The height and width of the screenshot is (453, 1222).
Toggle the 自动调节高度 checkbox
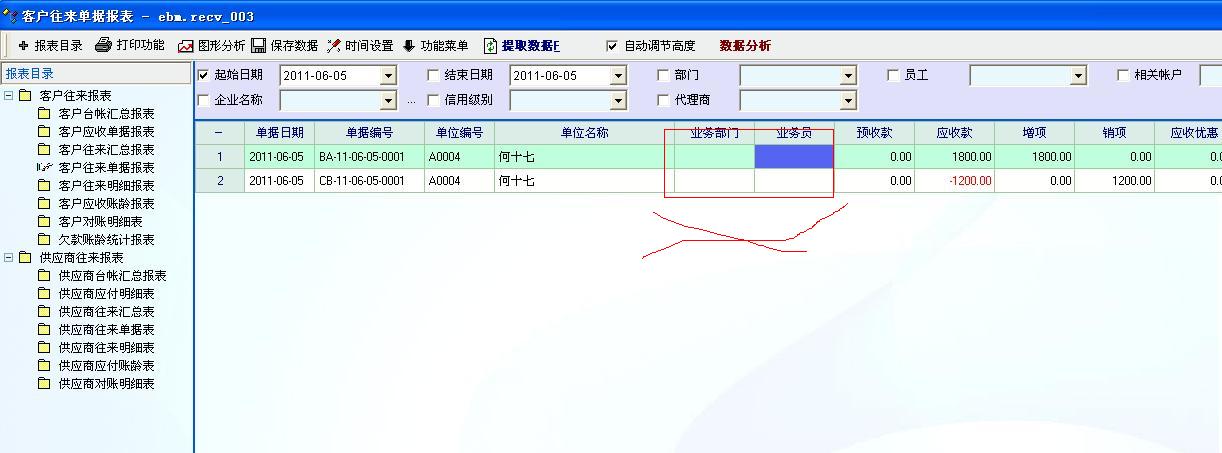pyautogui.click(x=612, y=46)
